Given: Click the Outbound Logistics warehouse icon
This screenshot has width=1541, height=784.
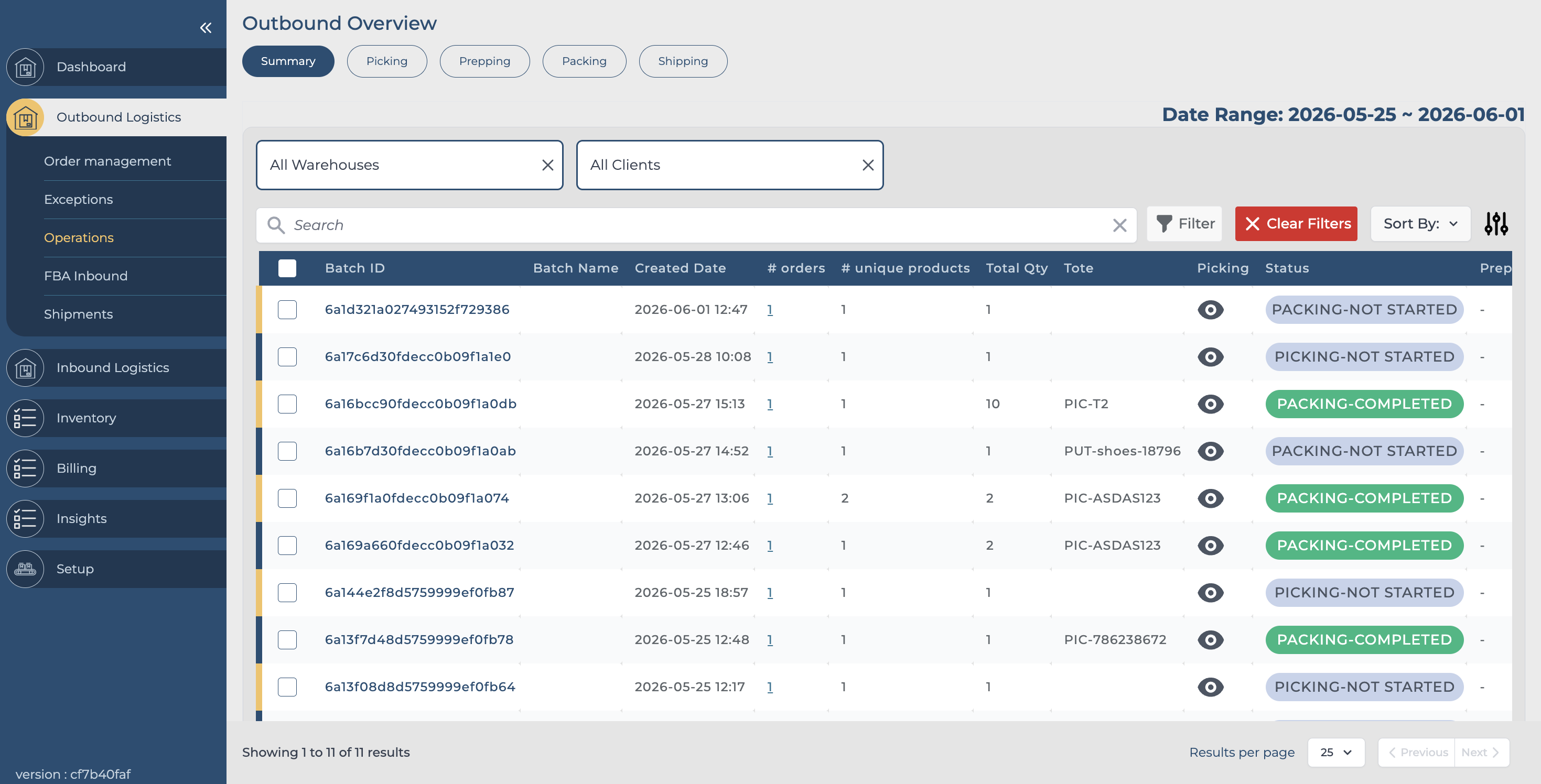Looking at the screenshot, I should pyautogui.click(x=25, y=117).
